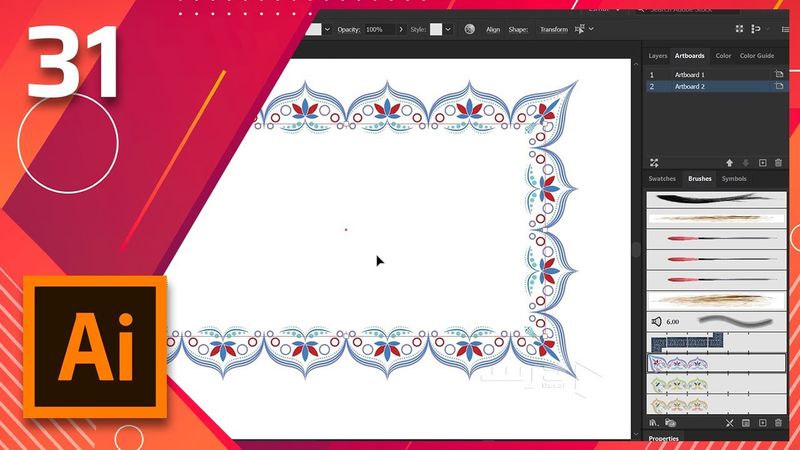Open the Style swatch dropdown arrow
The height and width of the screenshot is (450, 800).
click(x=448, y=29)
